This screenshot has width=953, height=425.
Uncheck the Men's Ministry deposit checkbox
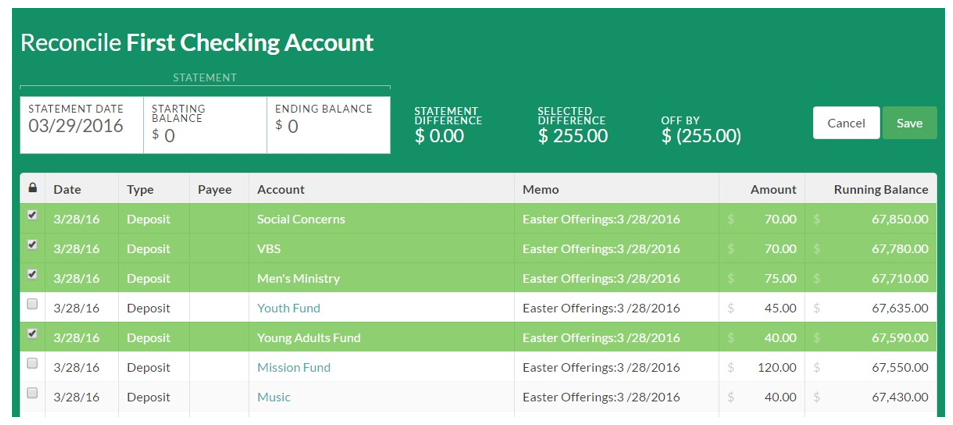click(33, 275)
